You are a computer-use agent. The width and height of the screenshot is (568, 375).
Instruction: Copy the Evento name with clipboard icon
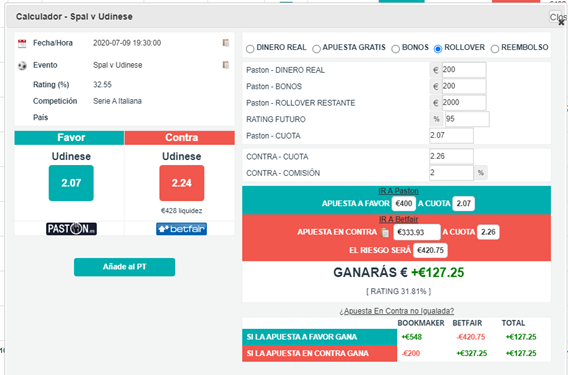point(226,65)
